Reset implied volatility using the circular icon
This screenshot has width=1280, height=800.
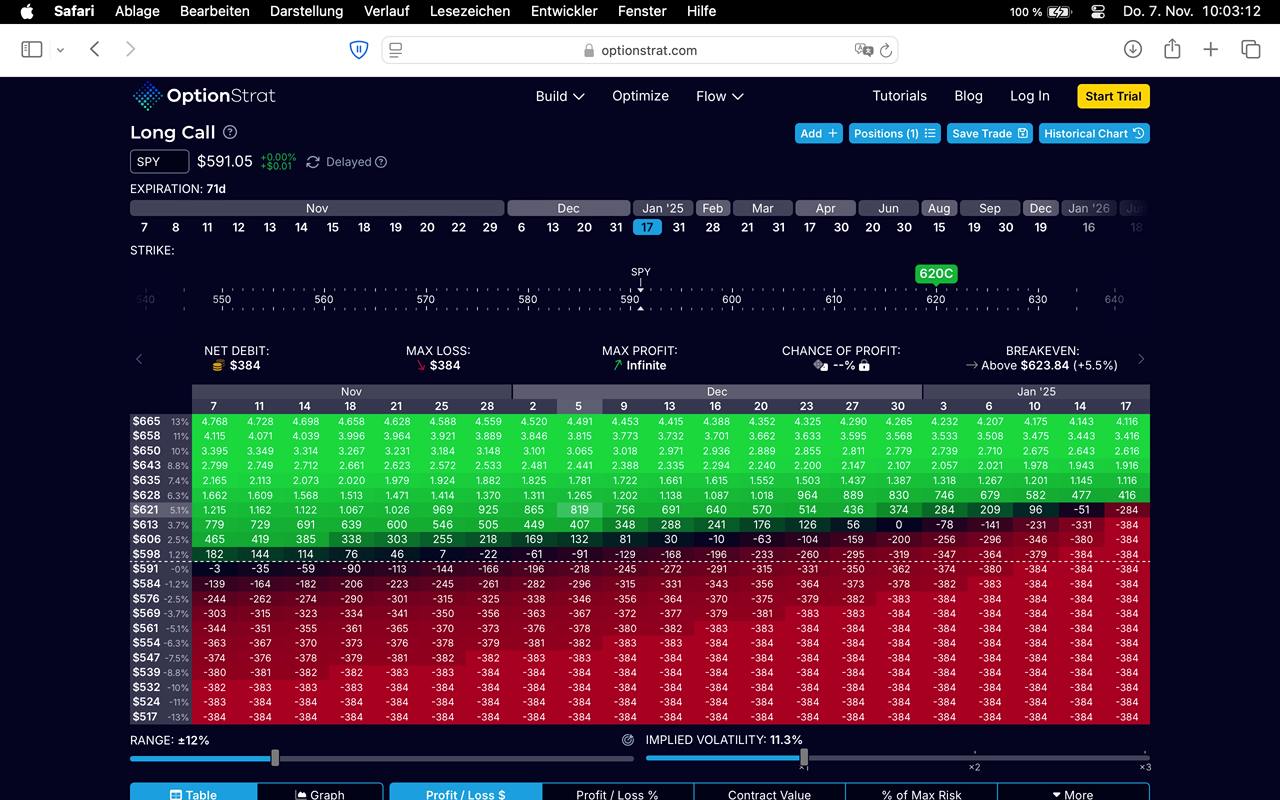(628, 740)
